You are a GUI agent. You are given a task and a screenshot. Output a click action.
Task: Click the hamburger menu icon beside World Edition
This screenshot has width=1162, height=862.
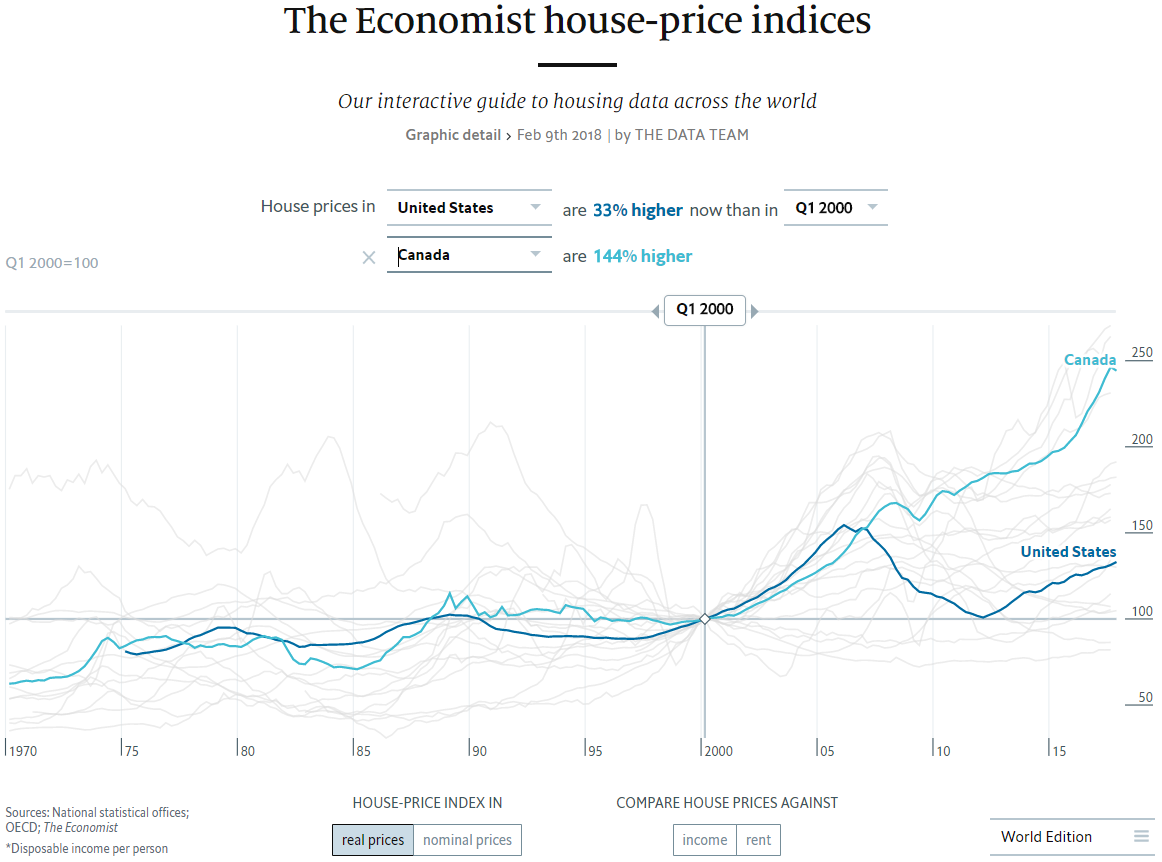1141,837
